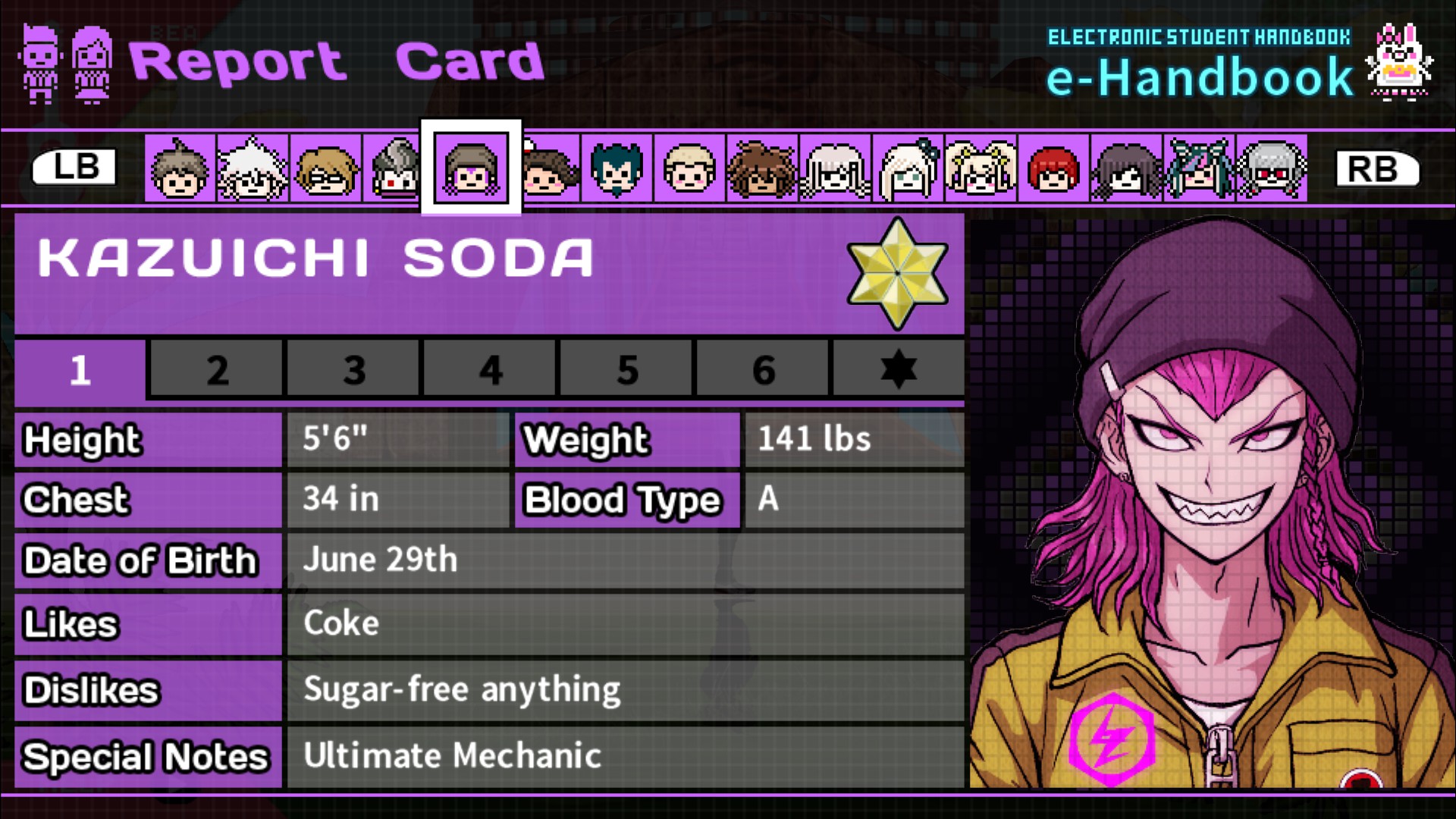Select the grey-haired character with scarf portrait
This screenshot has height=819, width=1456.
point(393,168)
